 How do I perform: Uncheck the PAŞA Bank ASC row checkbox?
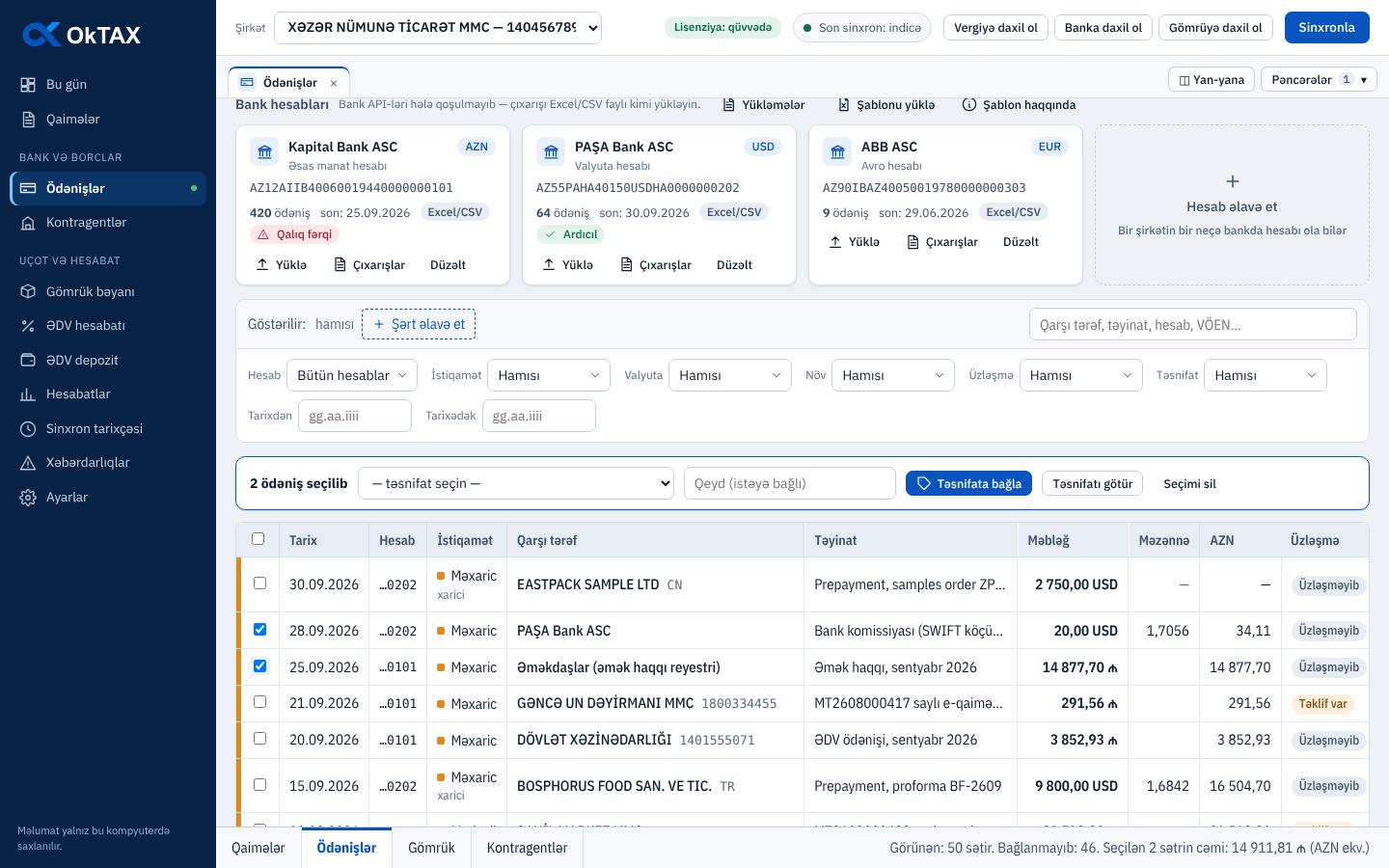pos(259,630)
